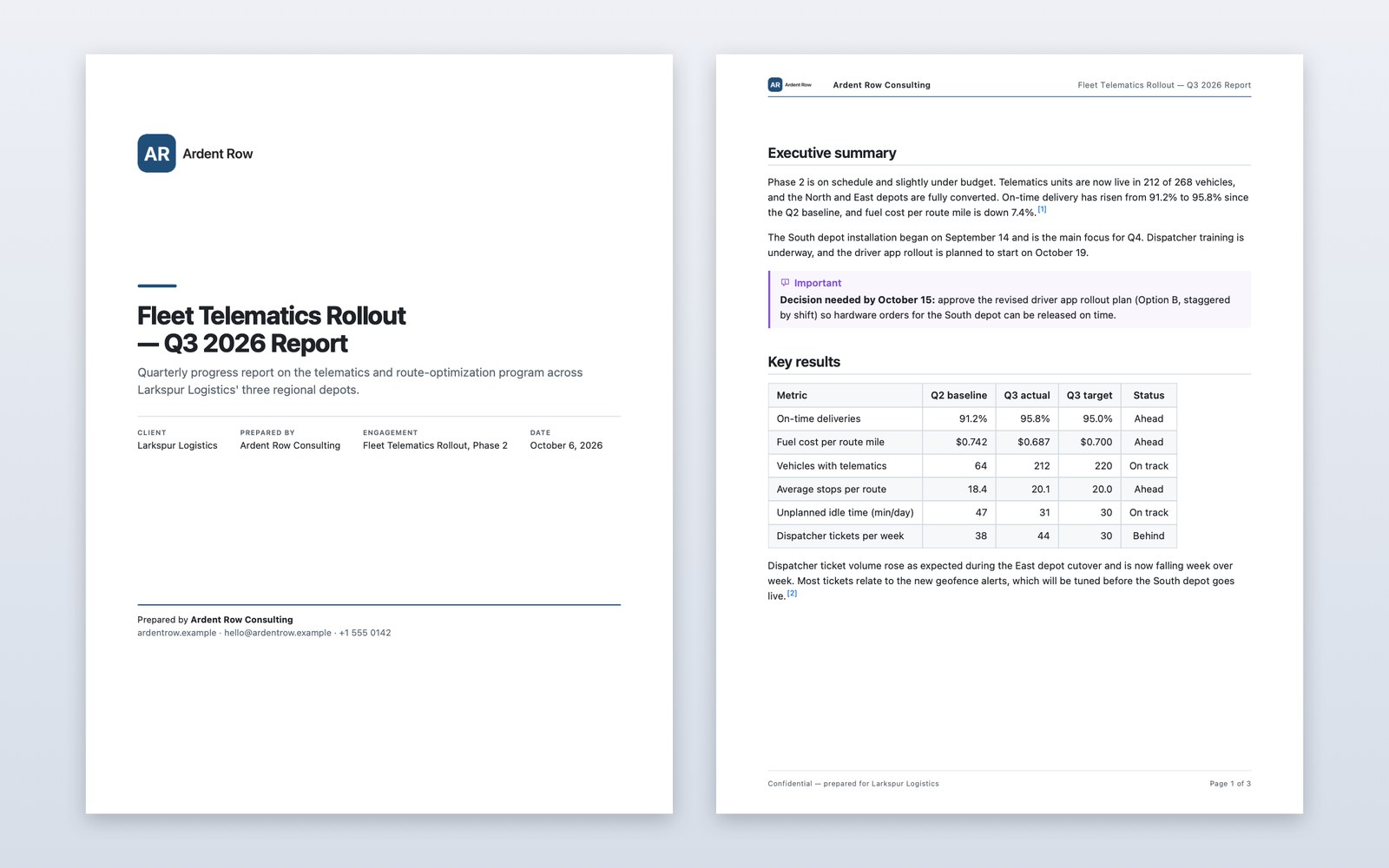The image size is (1389, 868).
Task: Open footnote reference [1]
Action: (1042, 209)
